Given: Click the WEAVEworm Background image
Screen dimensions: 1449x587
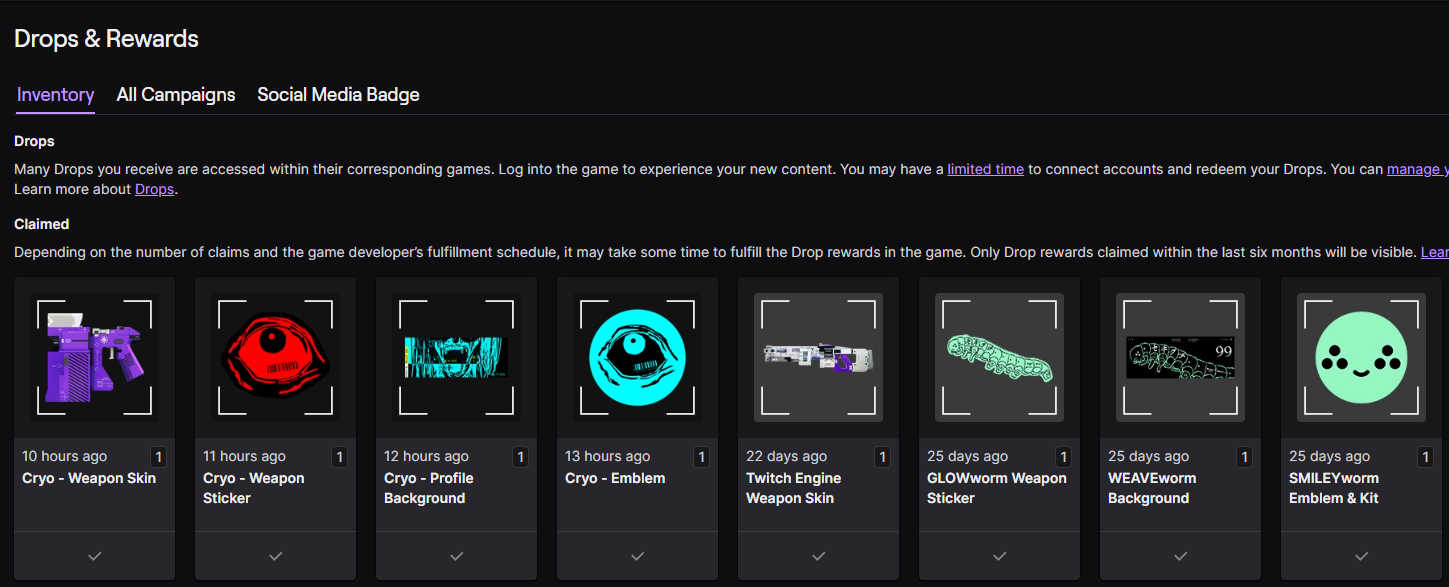Looking at the screenshot, I should click(1180, 357).
